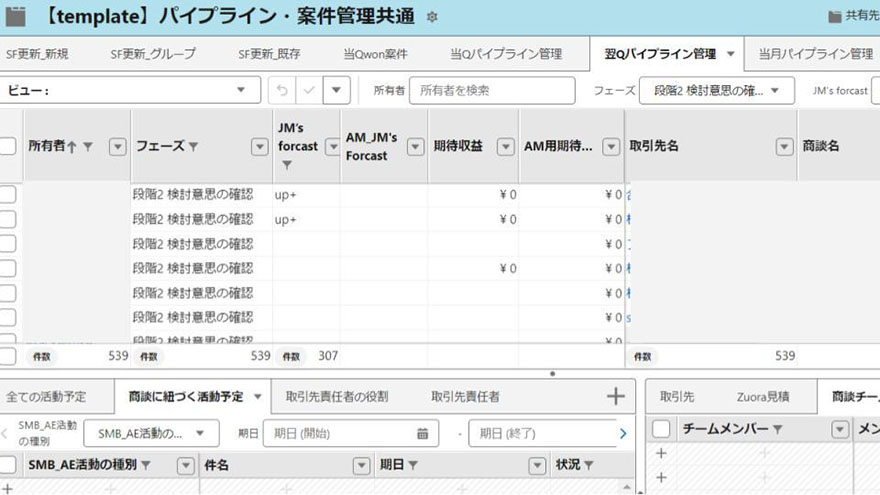Open the 件名 column menu dropdown
Image resolution: width=880 pixels, height=495 pixels.
click(x=361, y=465)
